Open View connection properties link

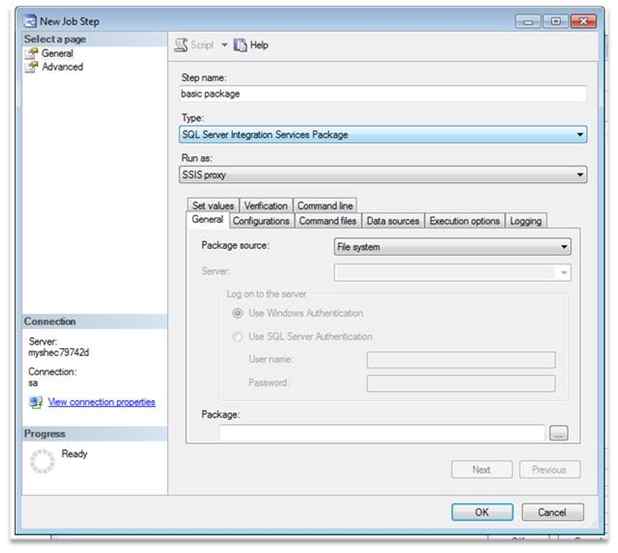pos(102,402)
